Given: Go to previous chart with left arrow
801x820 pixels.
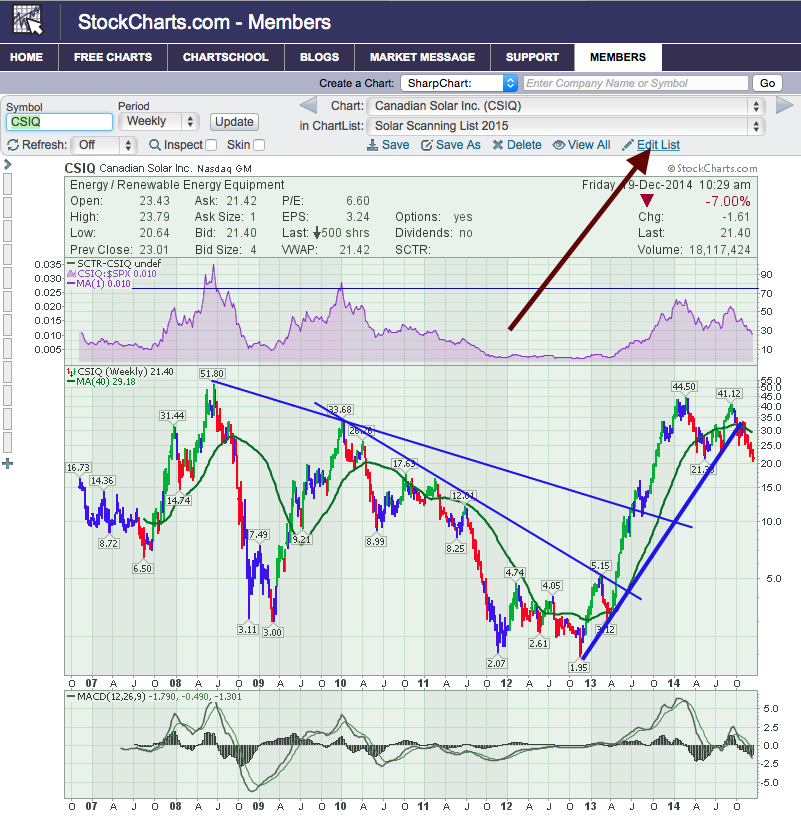Looking at the screenshot, I should [x=309, y=106].
